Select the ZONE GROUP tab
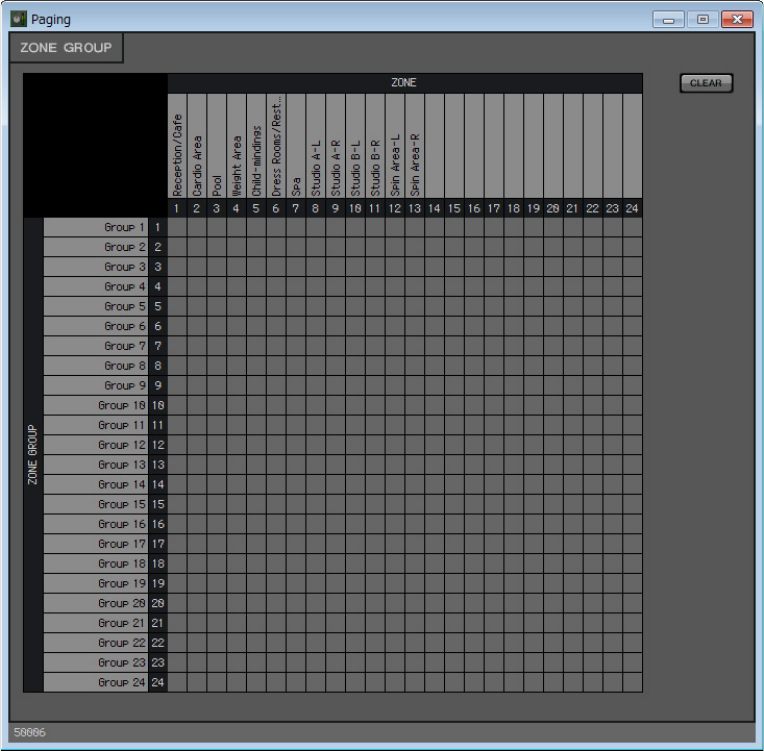The width and height of the screenshot is (764, 751). click(x=66, y=48)
